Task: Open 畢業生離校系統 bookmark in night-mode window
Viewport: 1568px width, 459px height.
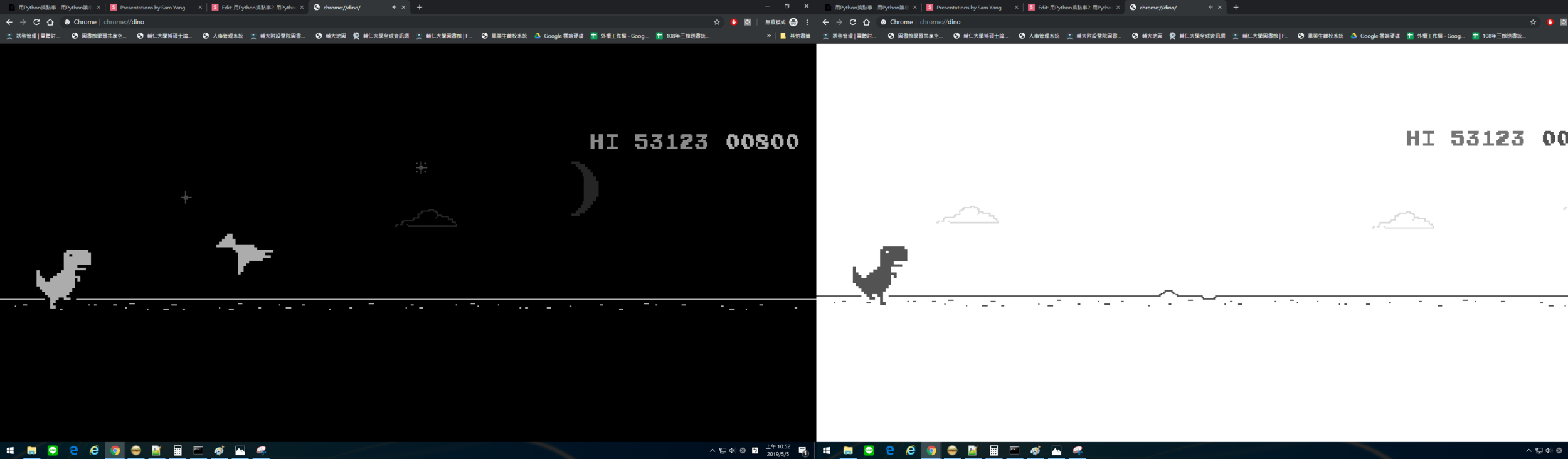Action: pyautogui.click(x=504, y=36)
